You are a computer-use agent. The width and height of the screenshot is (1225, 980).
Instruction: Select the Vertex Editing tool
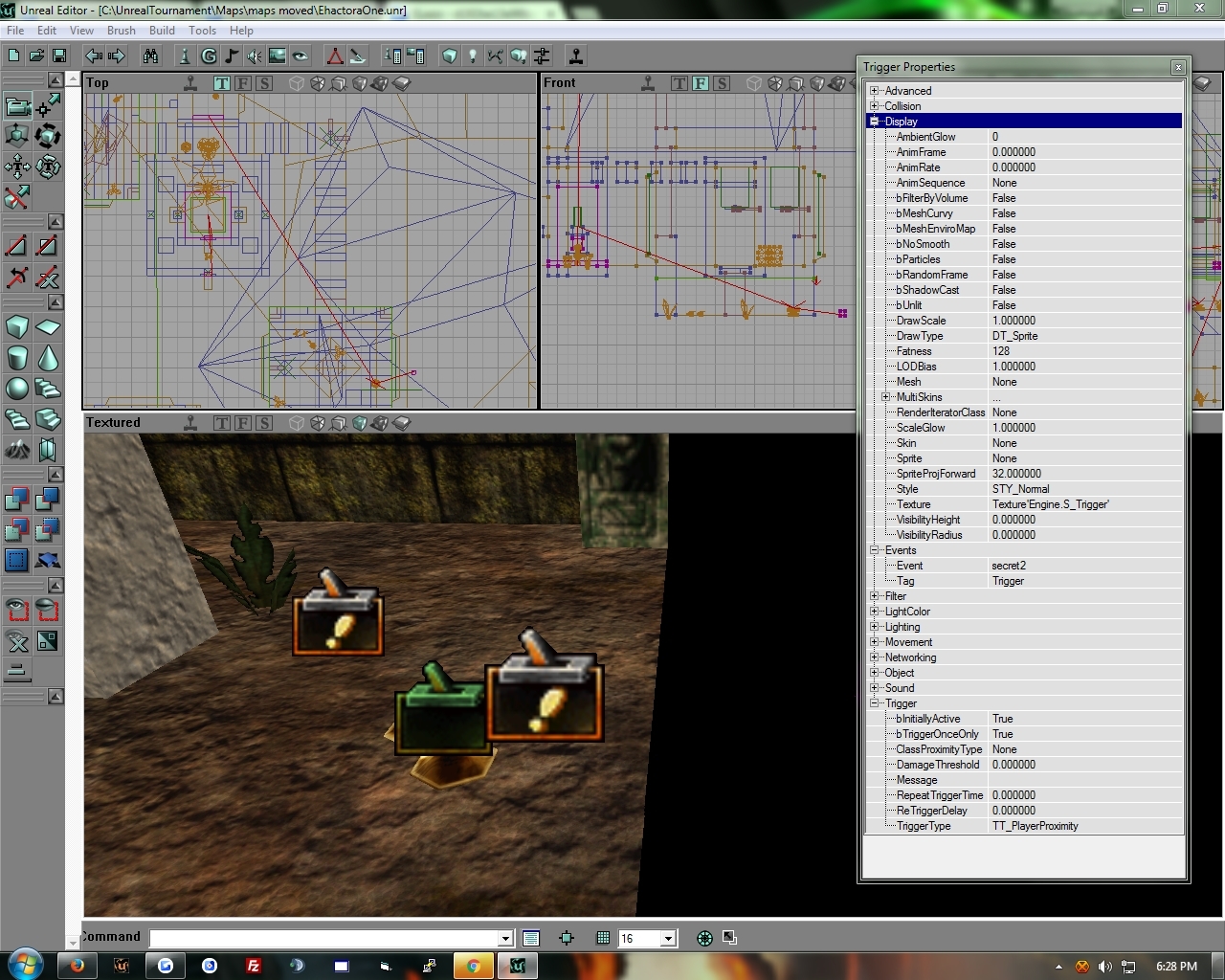[x=48, y=104]
